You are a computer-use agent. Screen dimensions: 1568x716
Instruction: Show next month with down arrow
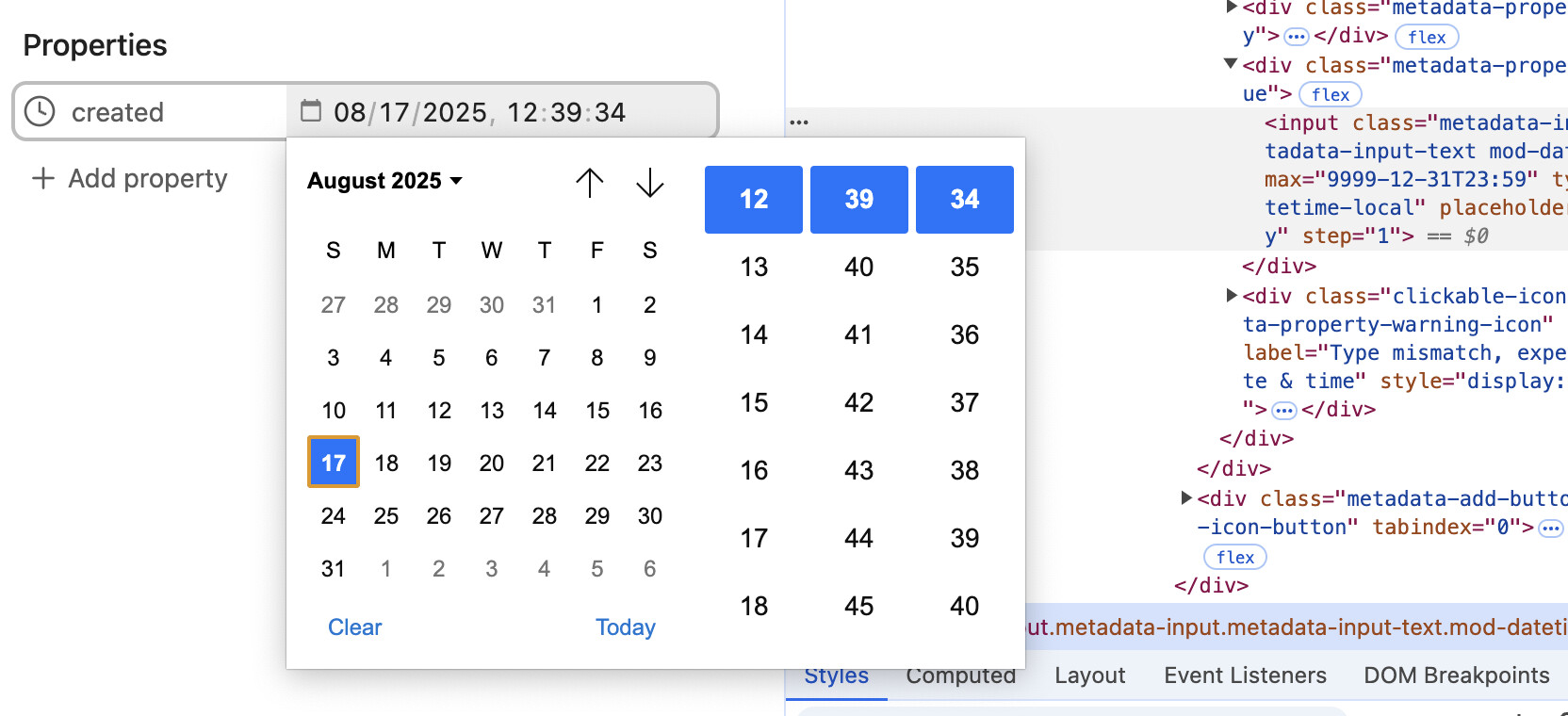click(x=650, y=182)
